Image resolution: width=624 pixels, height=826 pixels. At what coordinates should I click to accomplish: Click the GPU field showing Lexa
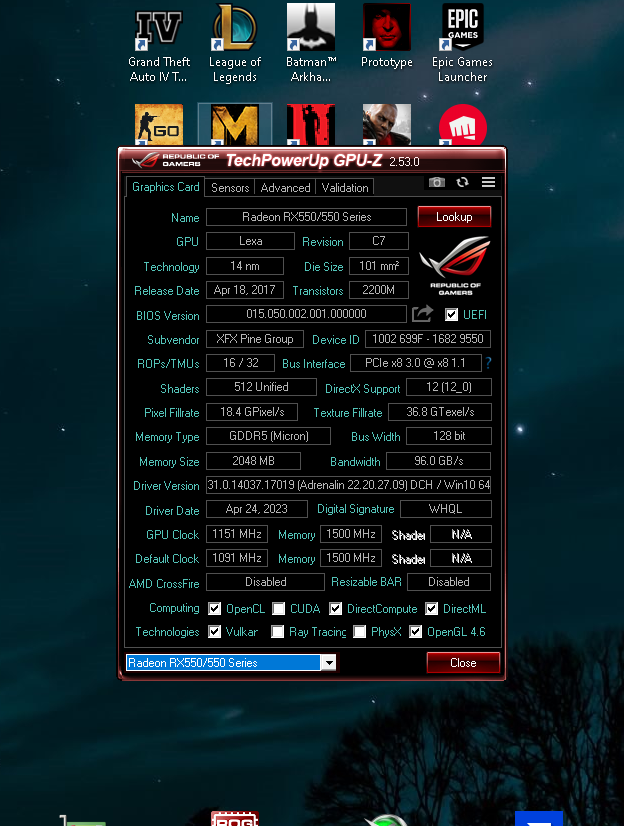click(x=251, y=241)
